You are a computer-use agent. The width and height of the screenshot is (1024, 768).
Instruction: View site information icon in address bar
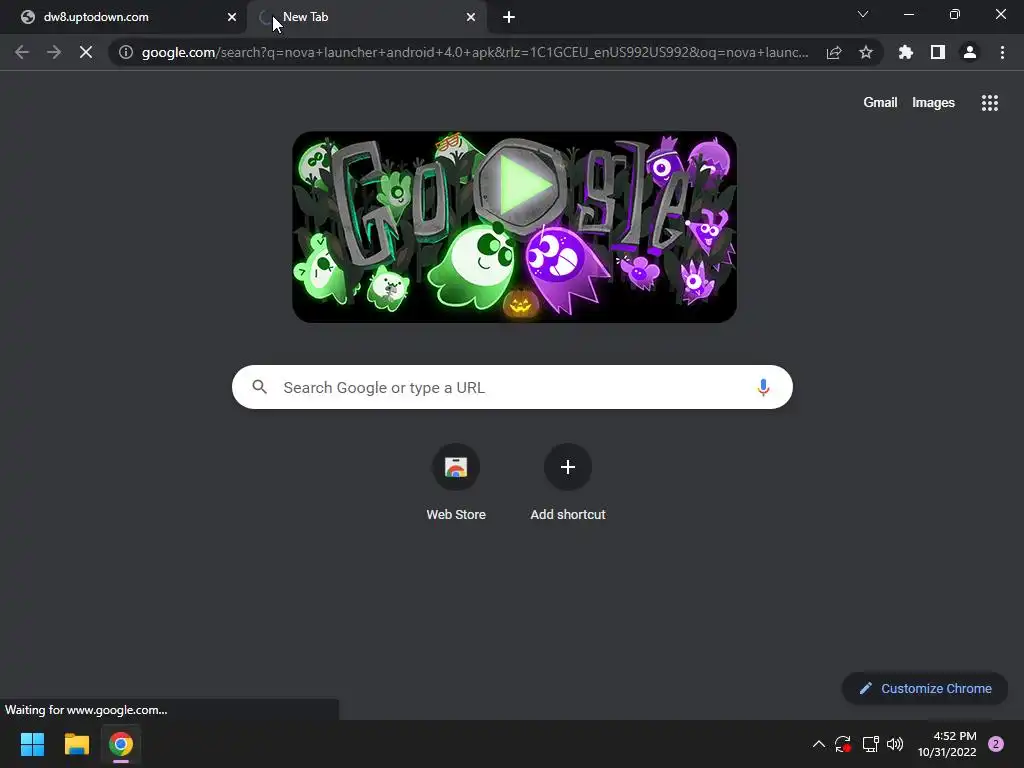(x=126, y=52)
